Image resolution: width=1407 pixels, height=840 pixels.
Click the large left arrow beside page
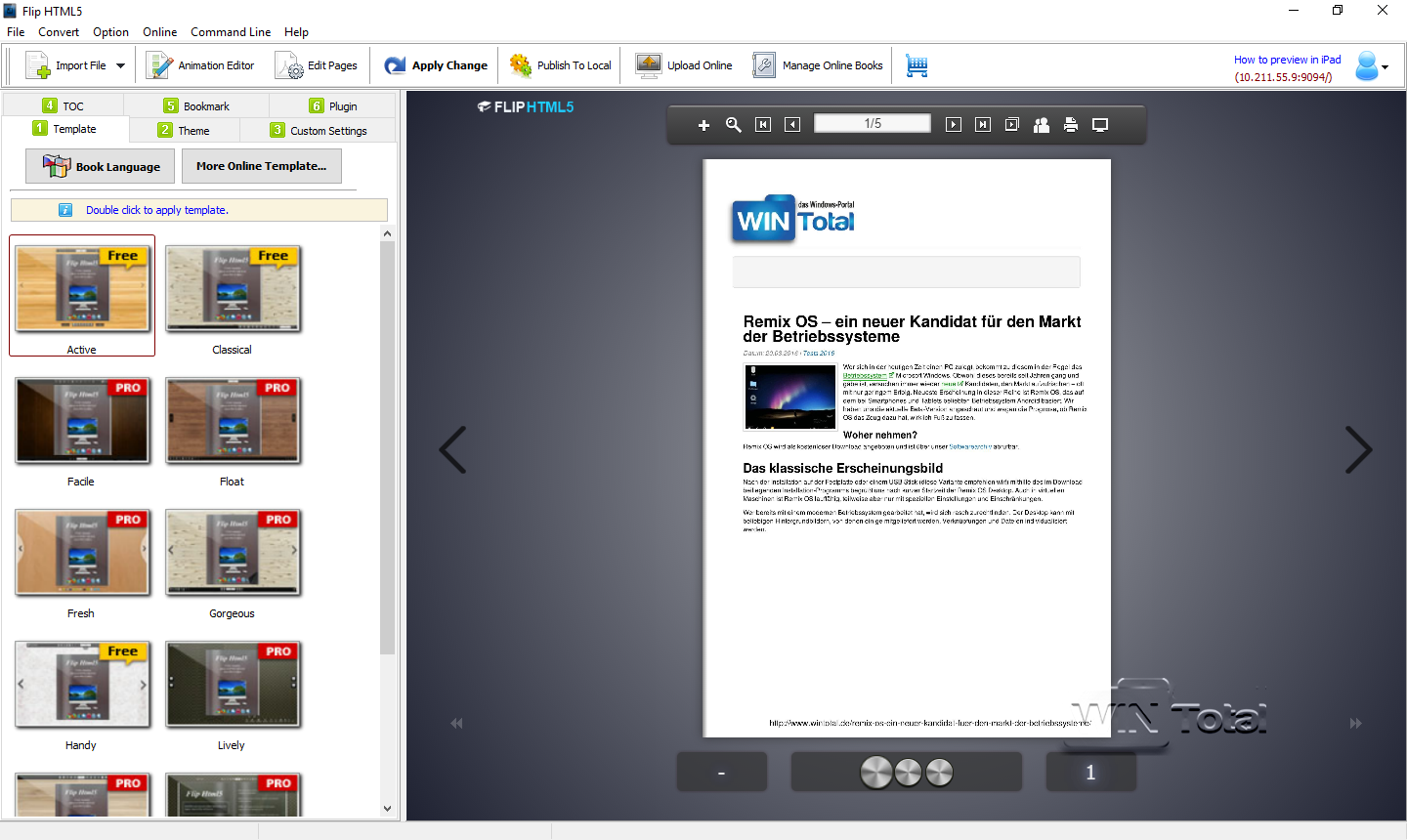pyautogui.click(x=452, y=450)
